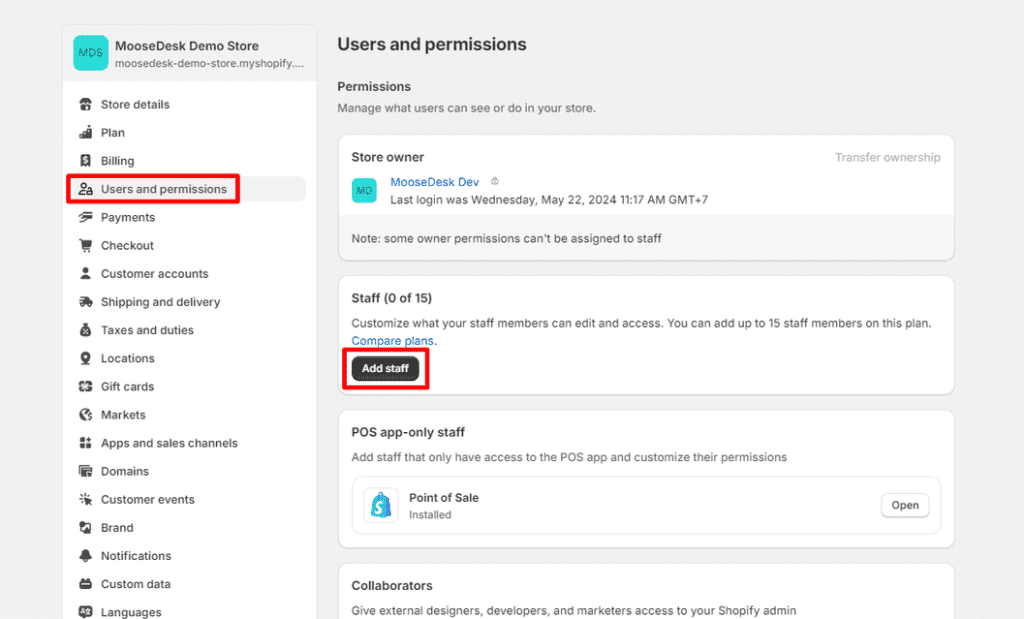The image size is (1024, 619).
Task: Click the Customer accounts person icon
Action: tap(86, 274)
